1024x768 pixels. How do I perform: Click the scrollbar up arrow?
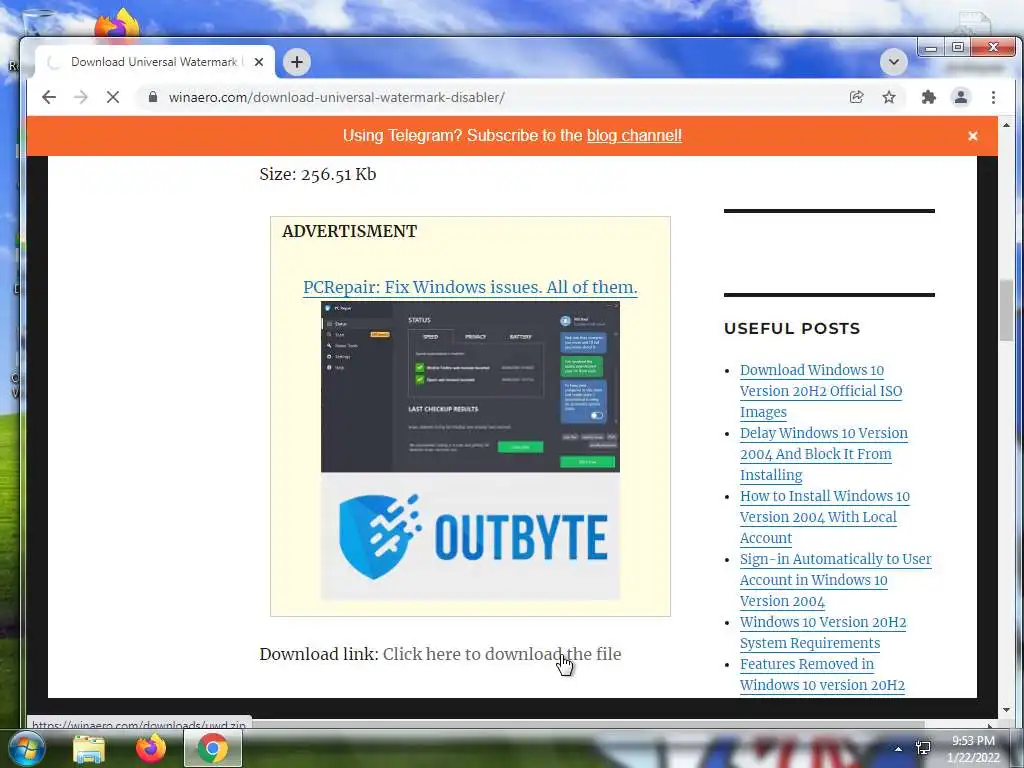coord(1006,125)
